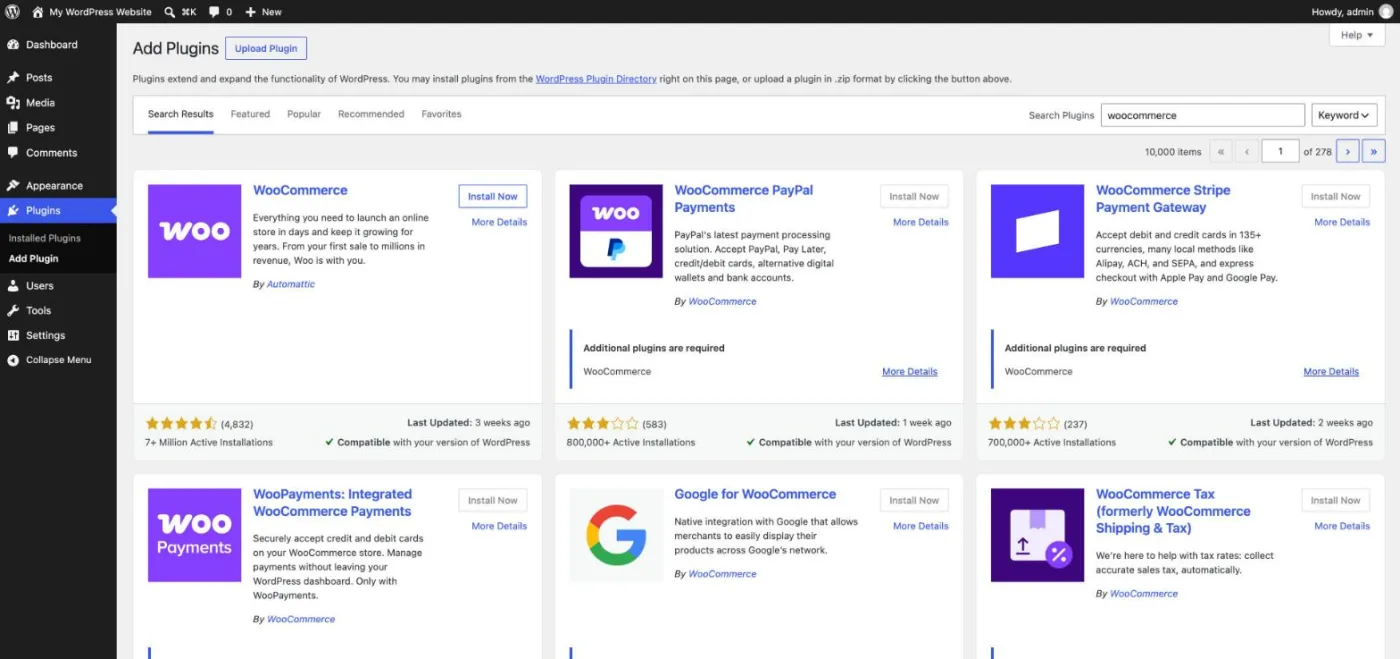Click Install Now for Stripe Payment Gateway
Image resolution: width=1400 pixels, height=659 pixels.
(x=1336, y=196)
